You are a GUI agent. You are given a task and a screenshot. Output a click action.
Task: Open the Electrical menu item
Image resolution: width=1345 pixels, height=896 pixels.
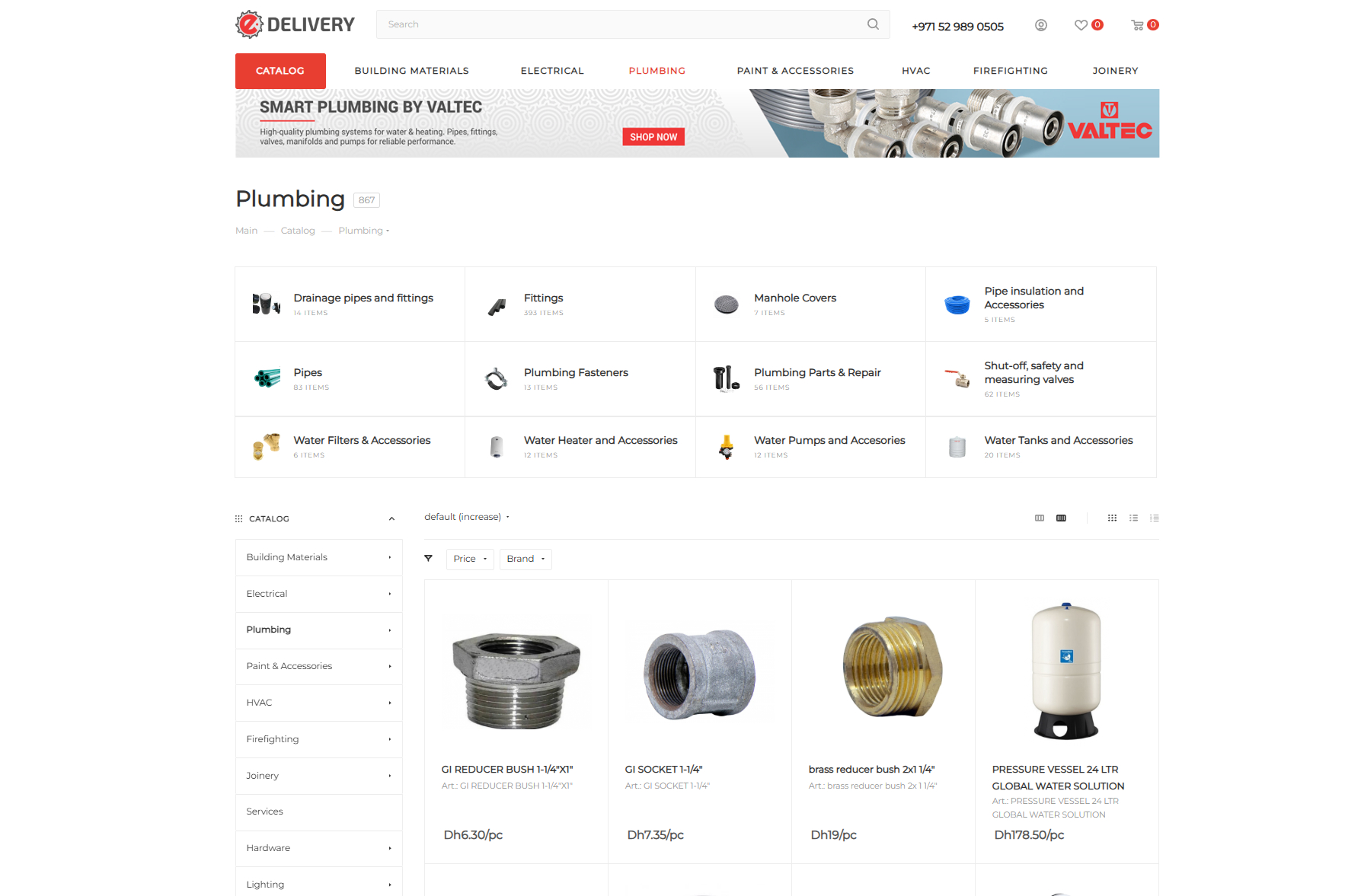(x=552, y=71)
